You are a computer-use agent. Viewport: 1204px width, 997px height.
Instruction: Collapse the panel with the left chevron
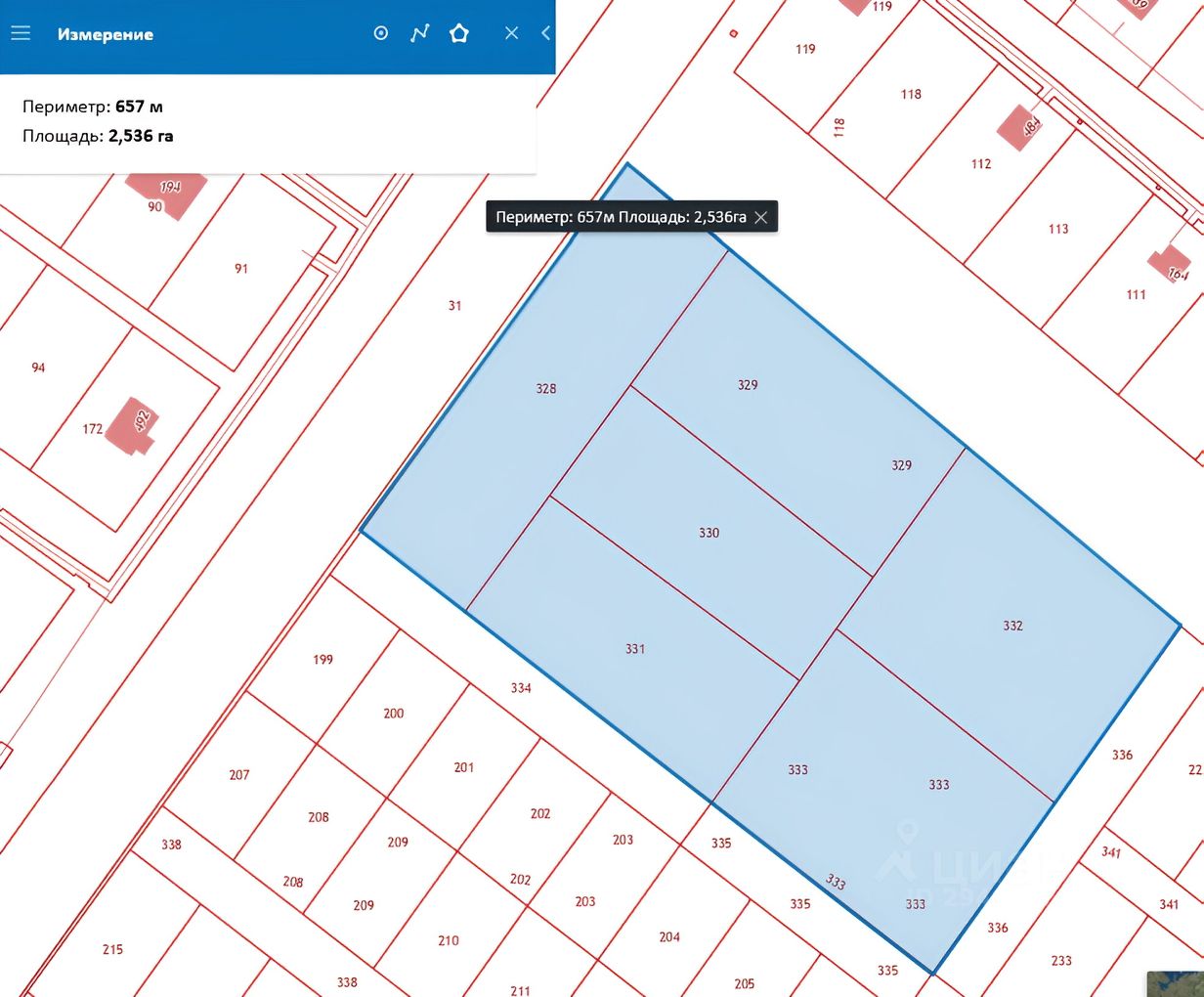pos(545,33)
